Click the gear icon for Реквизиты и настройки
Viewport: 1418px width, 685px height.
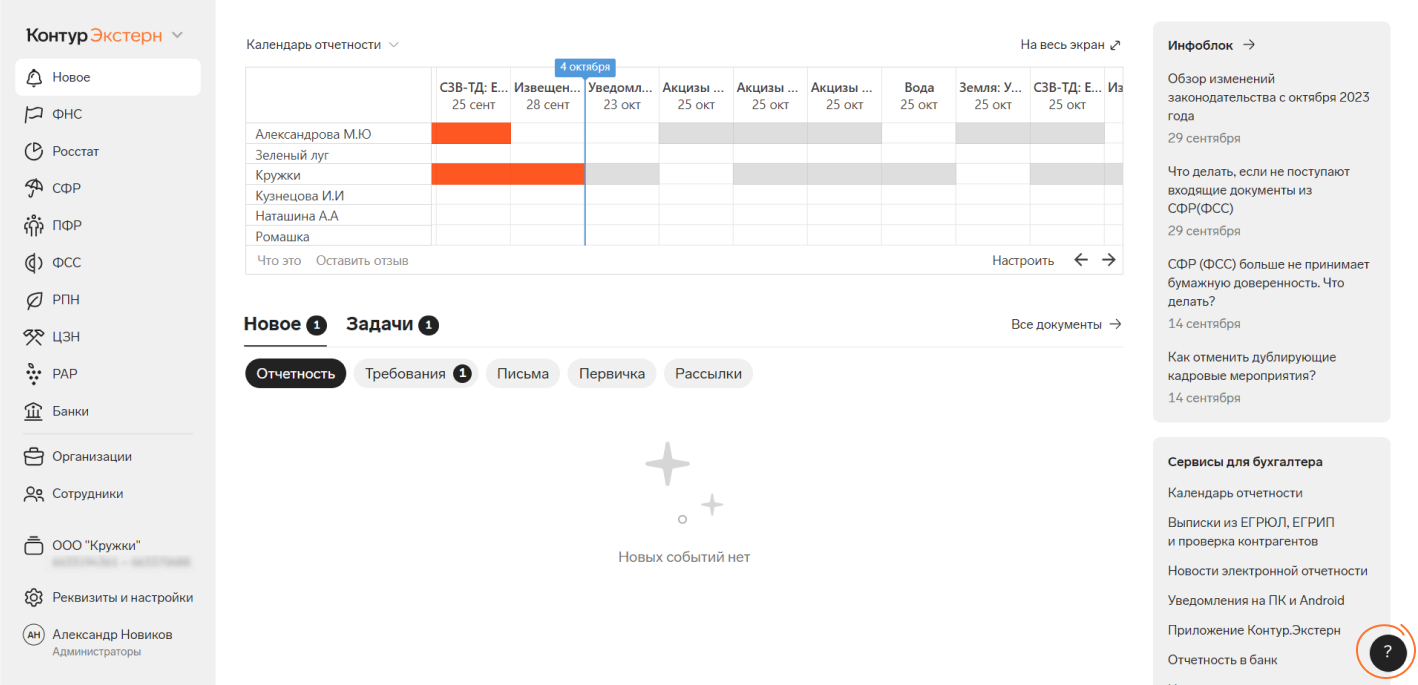pyautogui.click(x=35, y=598)
